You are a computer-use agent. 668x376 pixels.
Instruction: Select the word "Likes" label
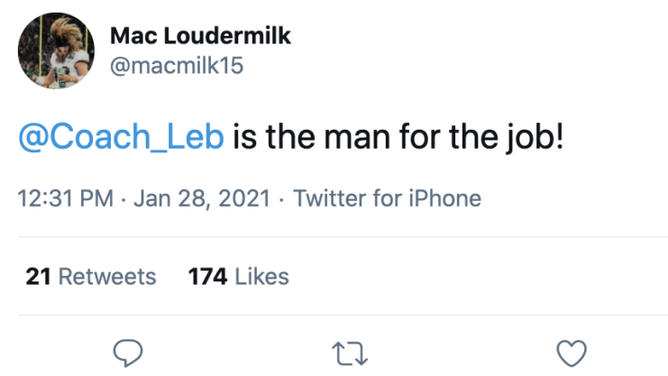point(262,276)
